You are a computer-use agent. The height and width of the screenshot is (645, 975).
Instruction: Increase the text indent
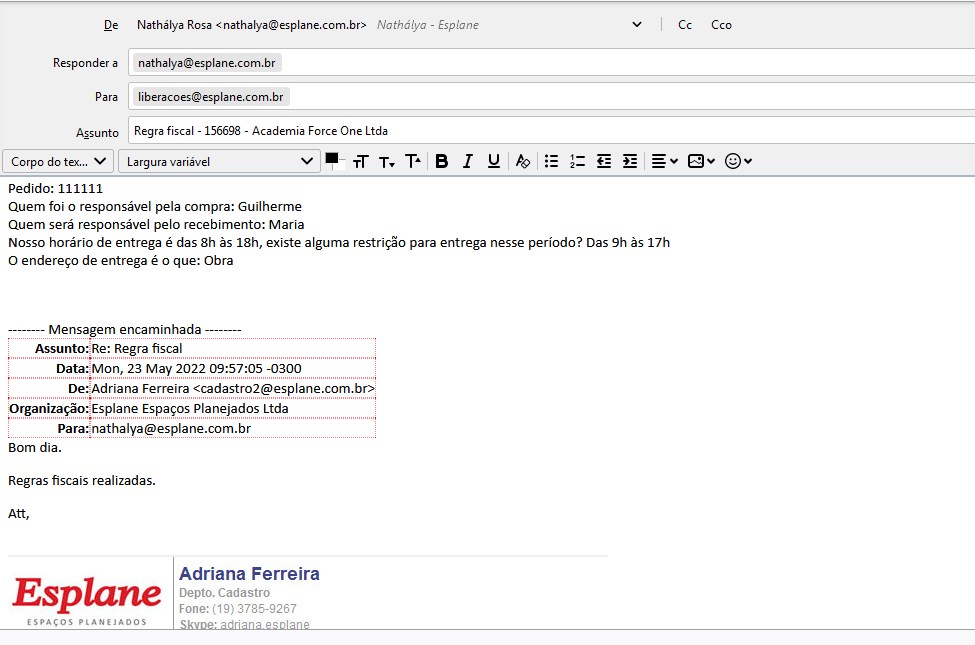pos(630,161)
